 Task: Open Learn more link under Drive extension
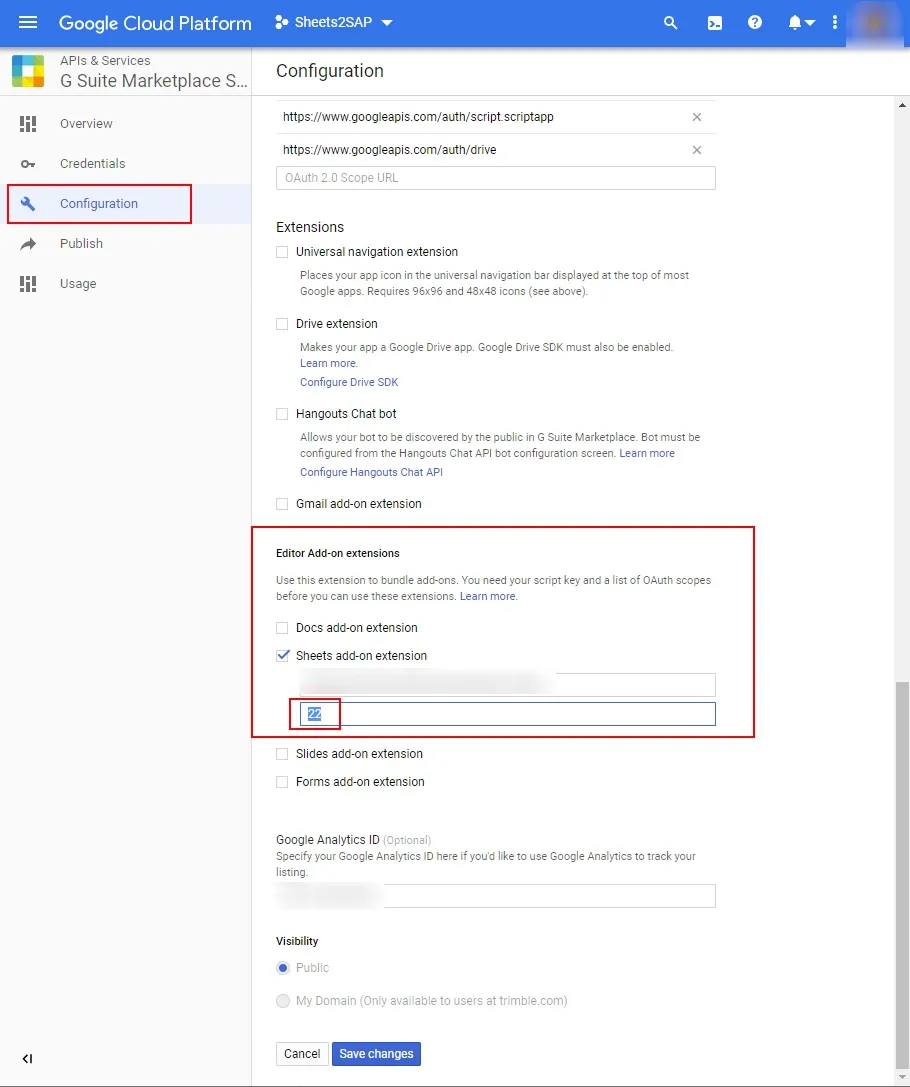329,363
